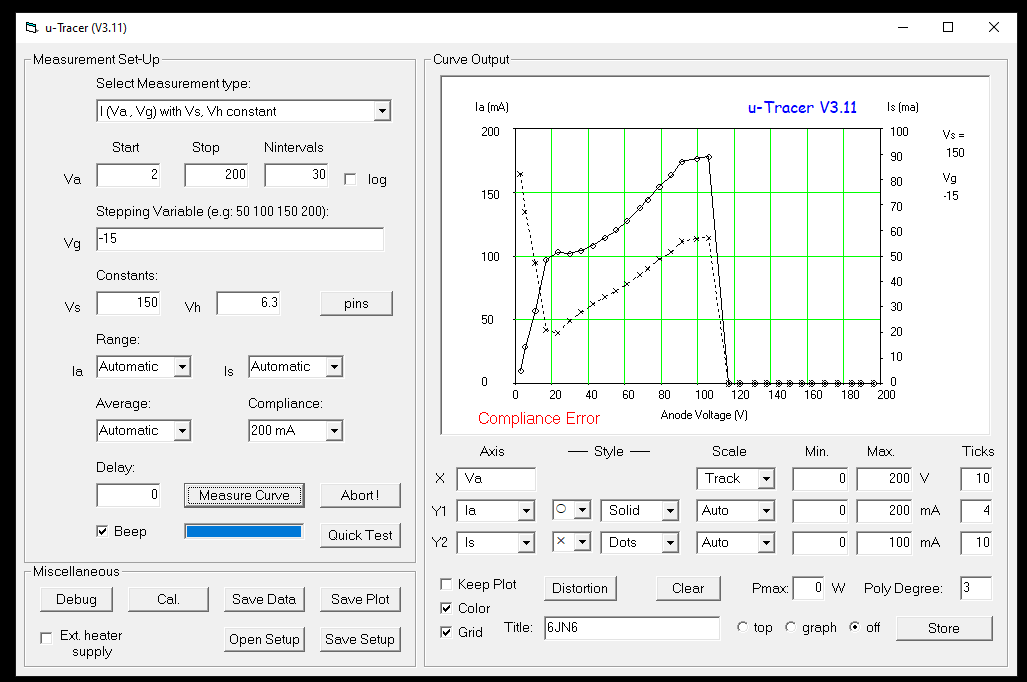Image resolution: width=1027 pixels, height=682 pixels.
Task: Click the Cal. calibration button
Action: (168, 599)
